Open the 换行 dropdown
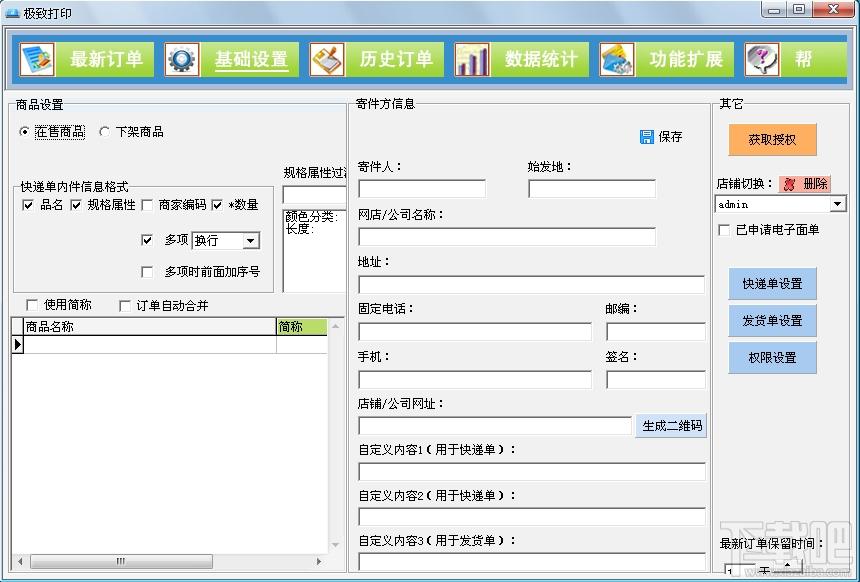 pos(251,241)
